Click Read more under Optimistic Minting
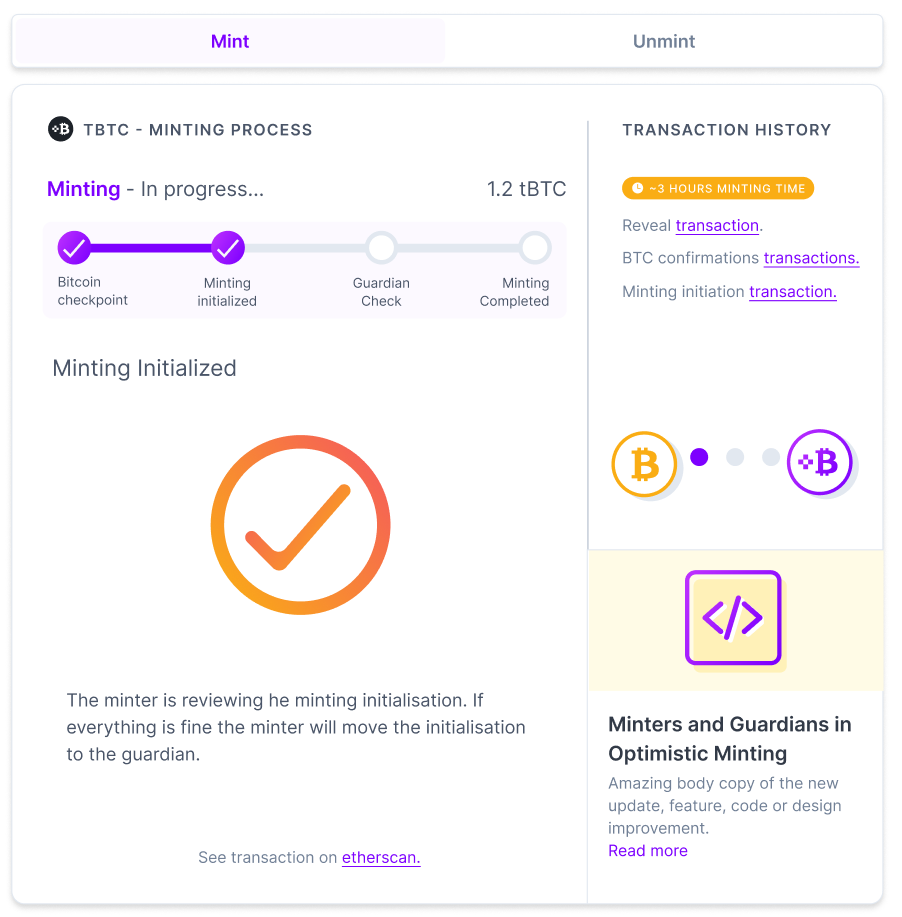 647,850
